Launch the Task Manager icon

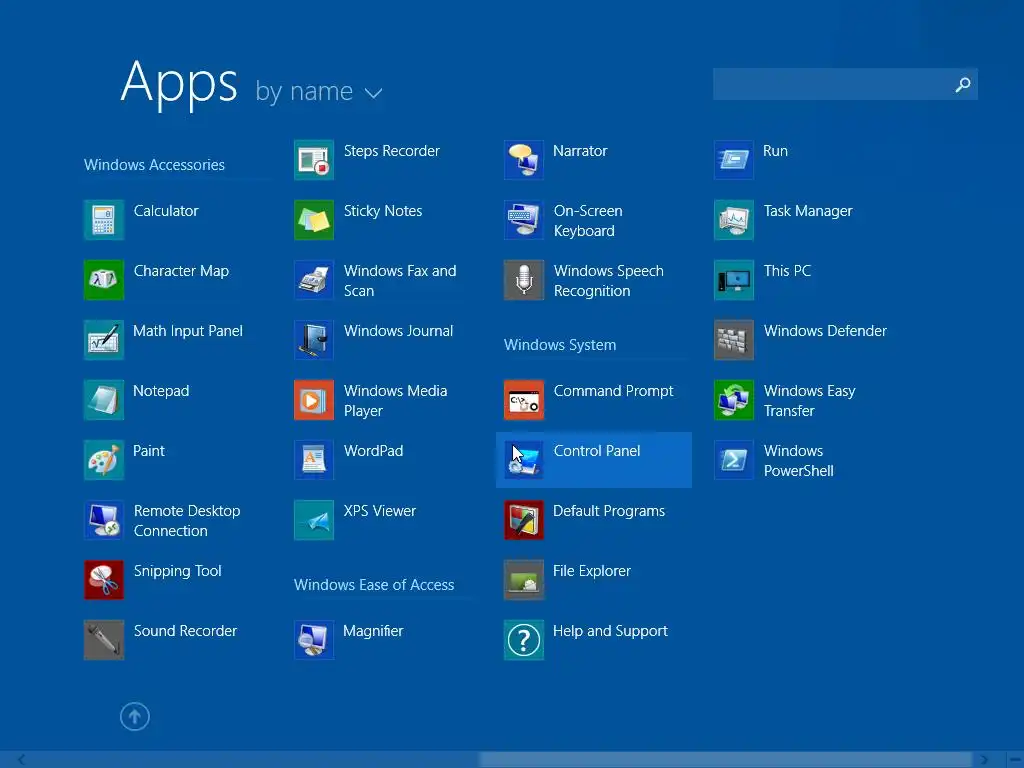(734, 220)
